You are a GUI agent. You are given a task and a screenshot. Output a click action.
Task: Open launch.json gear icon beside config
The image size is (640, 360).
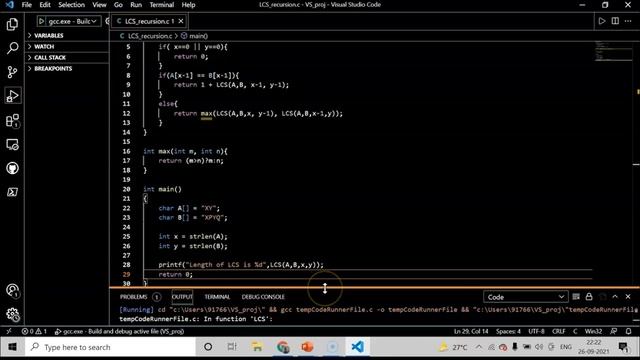pos(107,21)
